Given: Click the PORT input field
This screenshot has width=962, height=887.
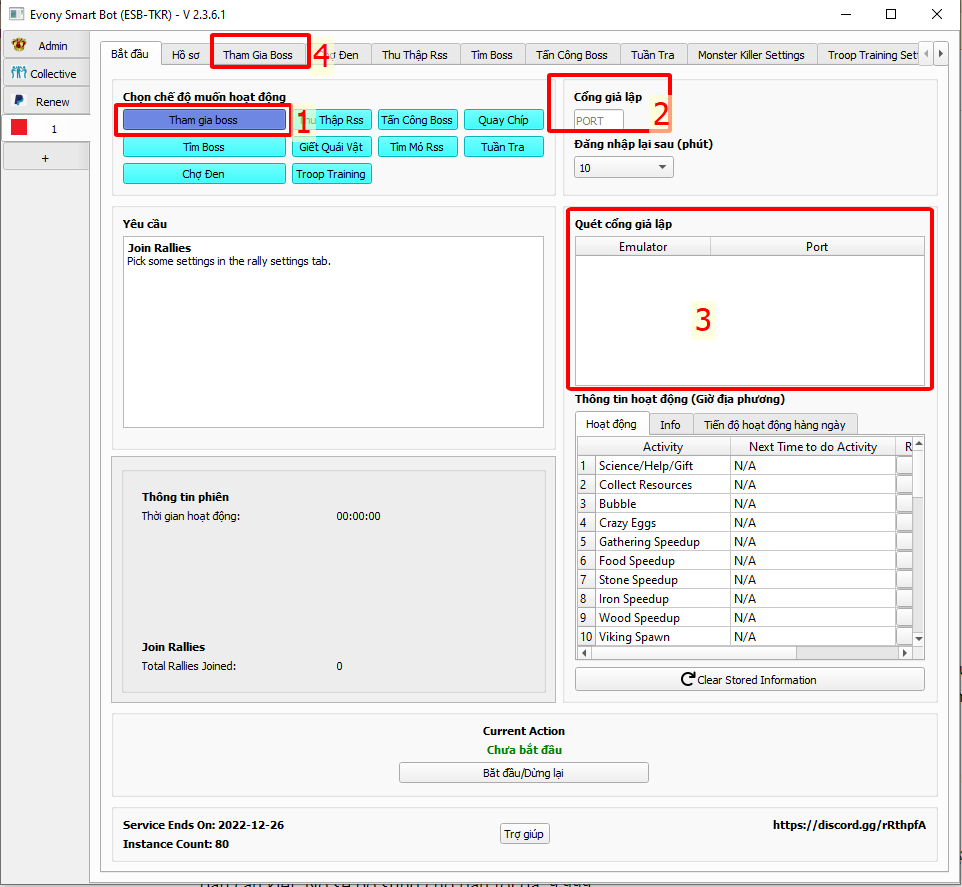Looking at the screenshot, I should 599,120.
